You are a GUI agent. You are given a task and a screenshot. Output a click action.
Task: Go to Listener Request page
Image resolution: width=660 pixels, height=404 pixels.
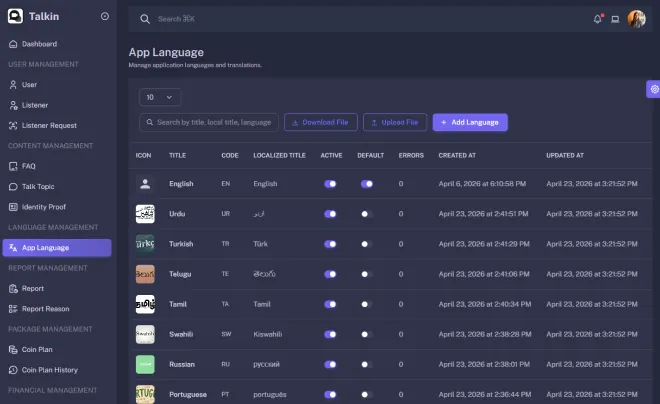[x=57, y=125]
